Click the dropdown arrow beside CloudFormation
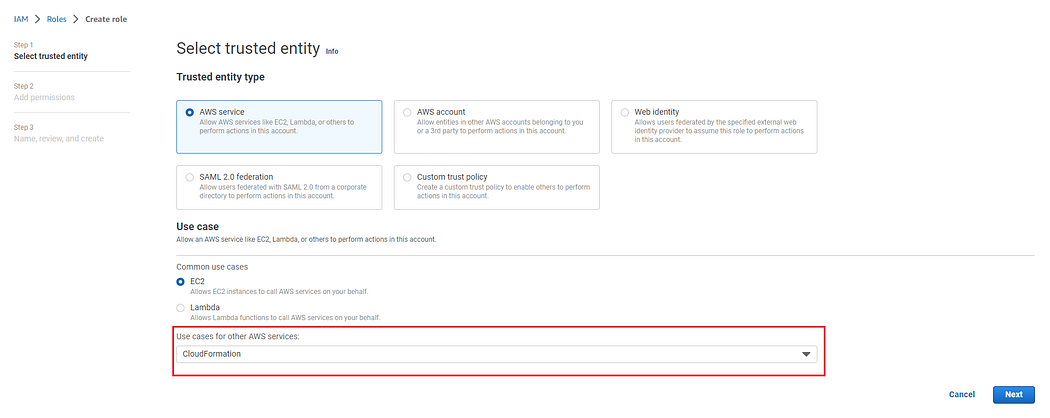Image resolution: width=1050 pixels, height=418 pixels. 806,354
